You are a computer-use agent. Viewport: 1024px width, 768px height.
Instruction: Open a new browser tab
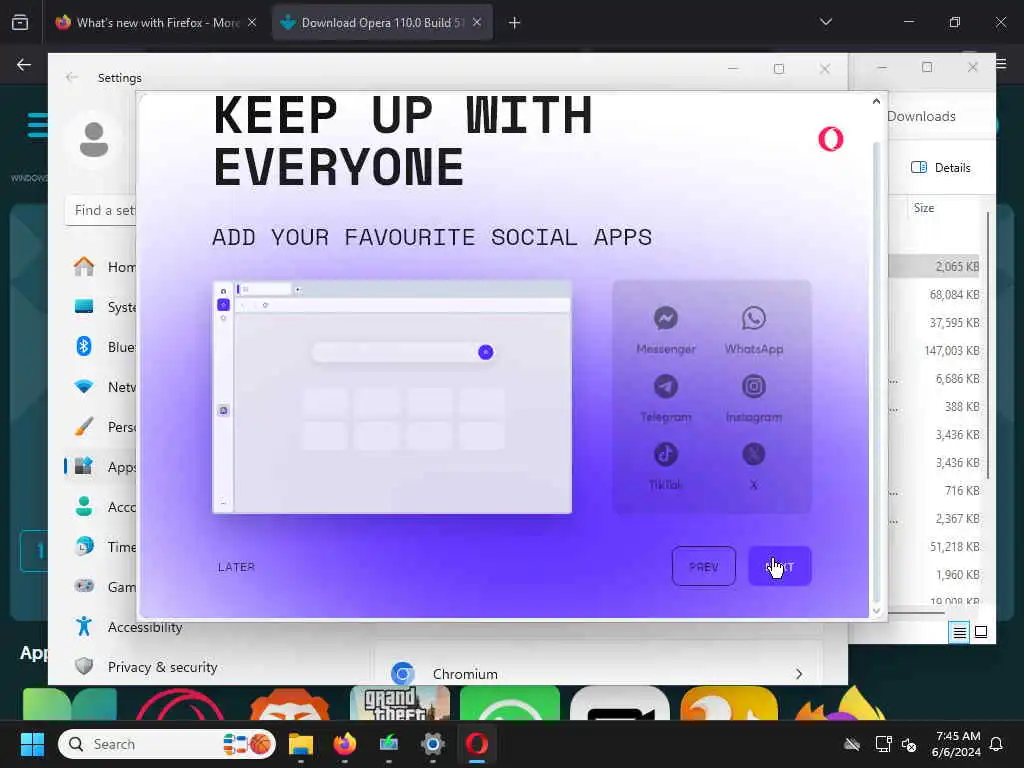point(515,23)
